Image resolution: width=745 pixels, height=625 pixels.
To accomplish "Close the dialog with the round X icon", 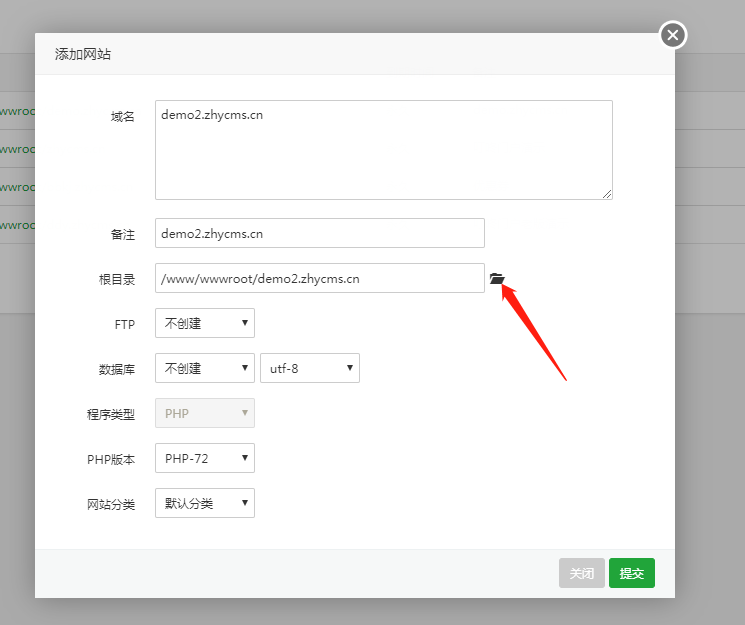I will [672, 36].
